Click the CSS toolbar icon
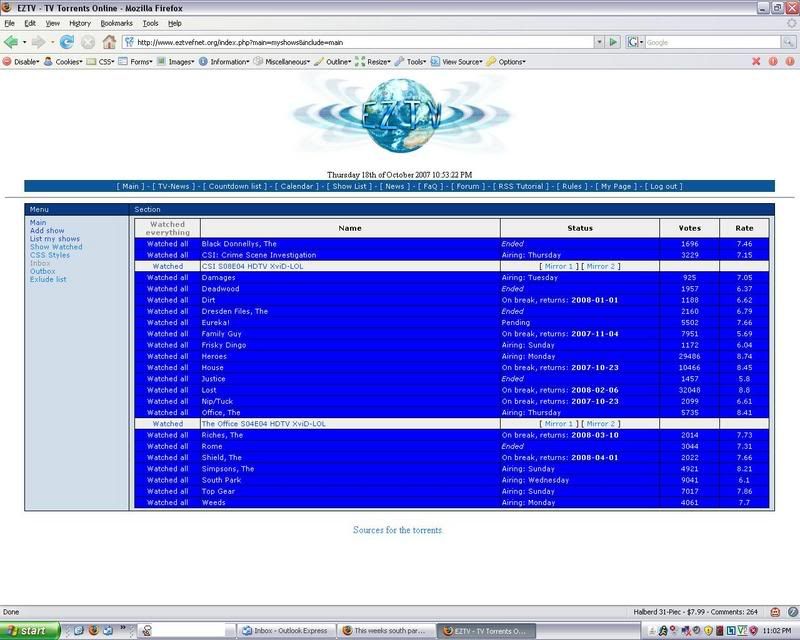Screen dimensions: 800x640 (x=91, y=62)
